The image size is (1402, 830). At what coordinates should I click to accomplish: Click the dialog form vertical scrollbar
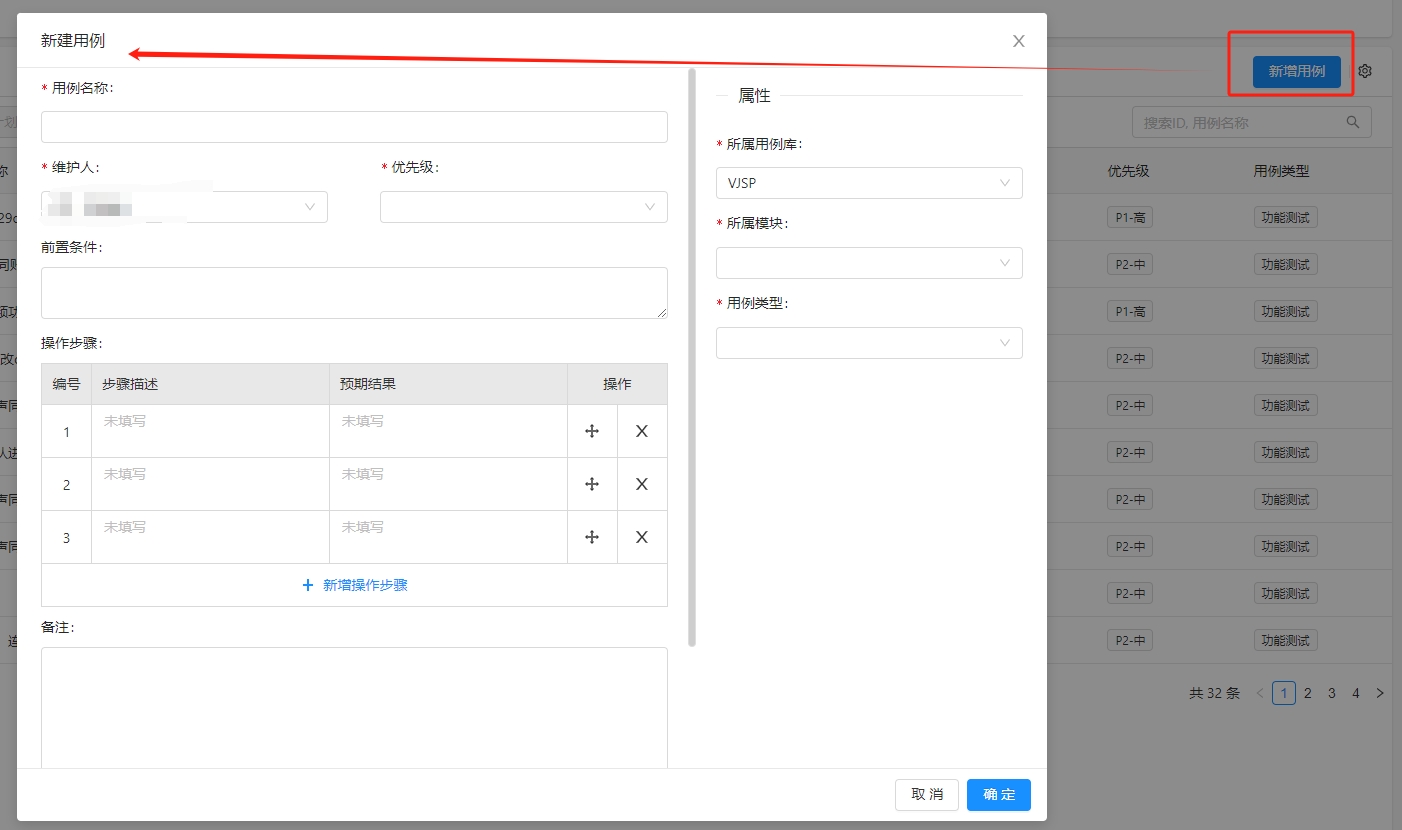tap(692, 357)
